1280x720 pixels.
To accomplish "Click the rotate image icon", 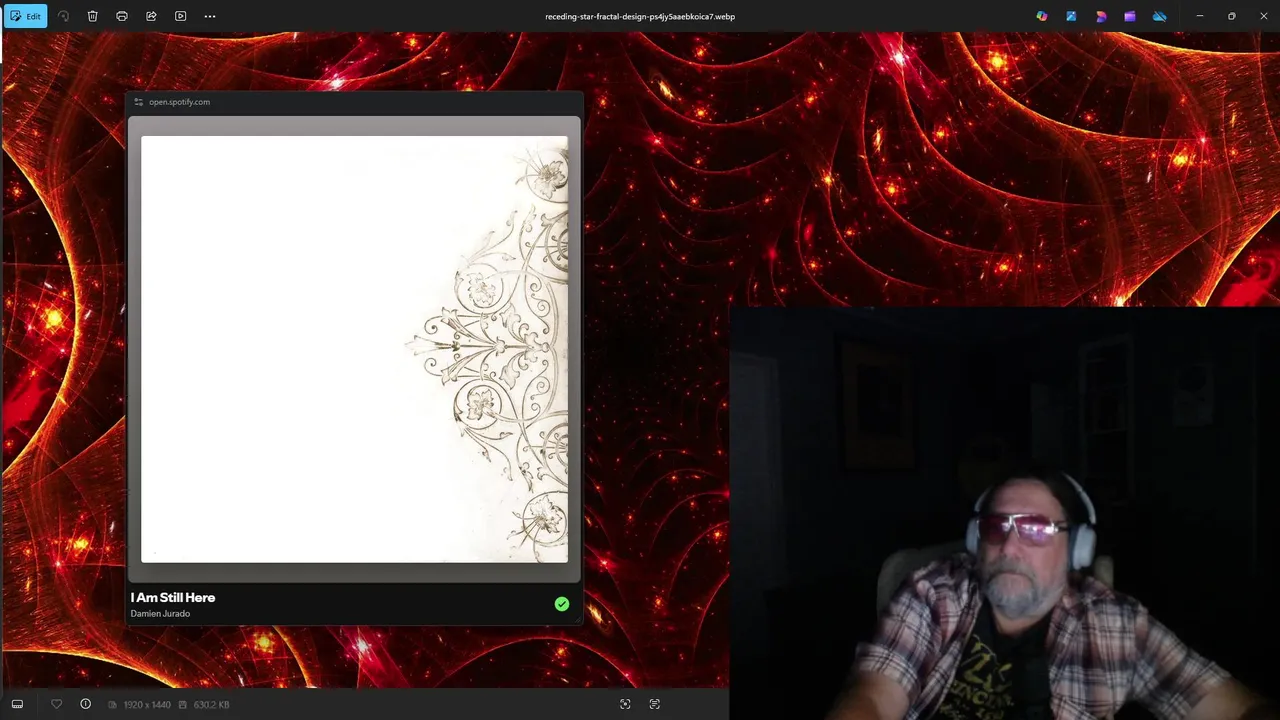I will tap(63, 16).
